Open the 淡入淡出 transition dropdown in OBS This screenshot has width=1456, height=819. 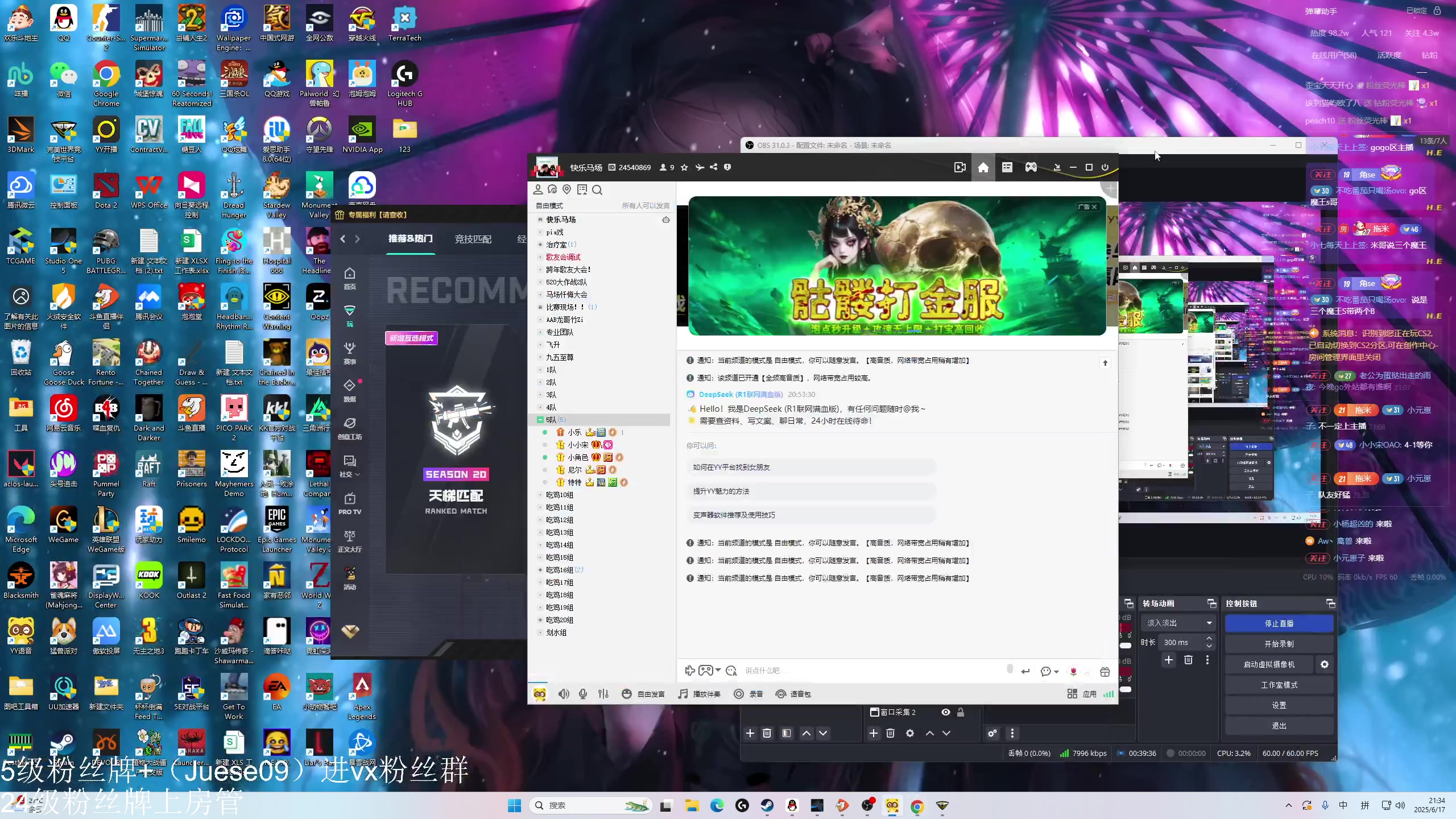(1178, 623)
